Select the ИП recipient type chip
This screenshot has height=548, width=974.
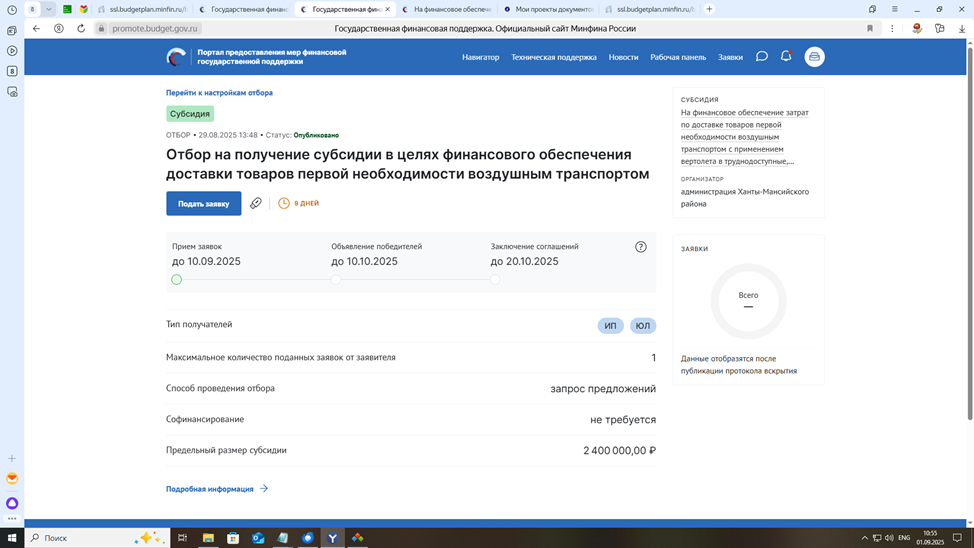pos(610,326)
